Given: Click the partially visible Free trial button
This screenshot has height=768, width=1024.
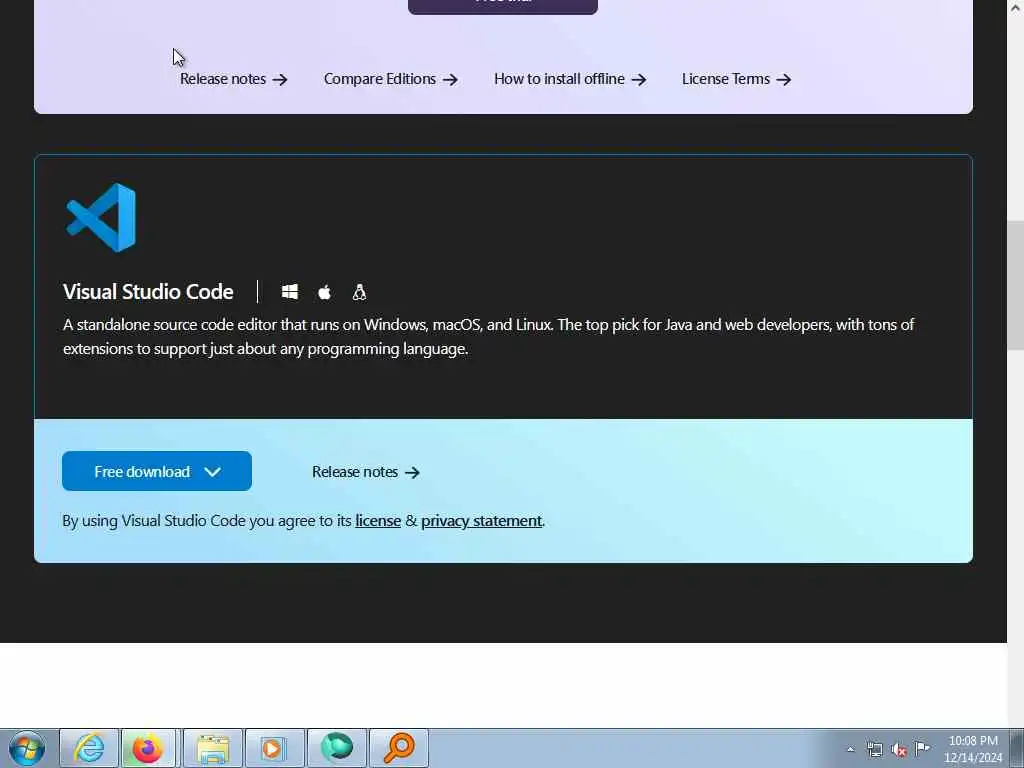Looking at the screenshot, I should (503, 6).
